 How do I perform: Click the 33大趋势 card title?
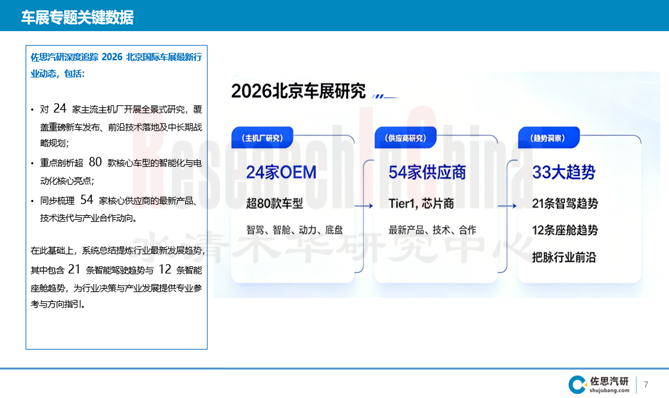point(564,172)
